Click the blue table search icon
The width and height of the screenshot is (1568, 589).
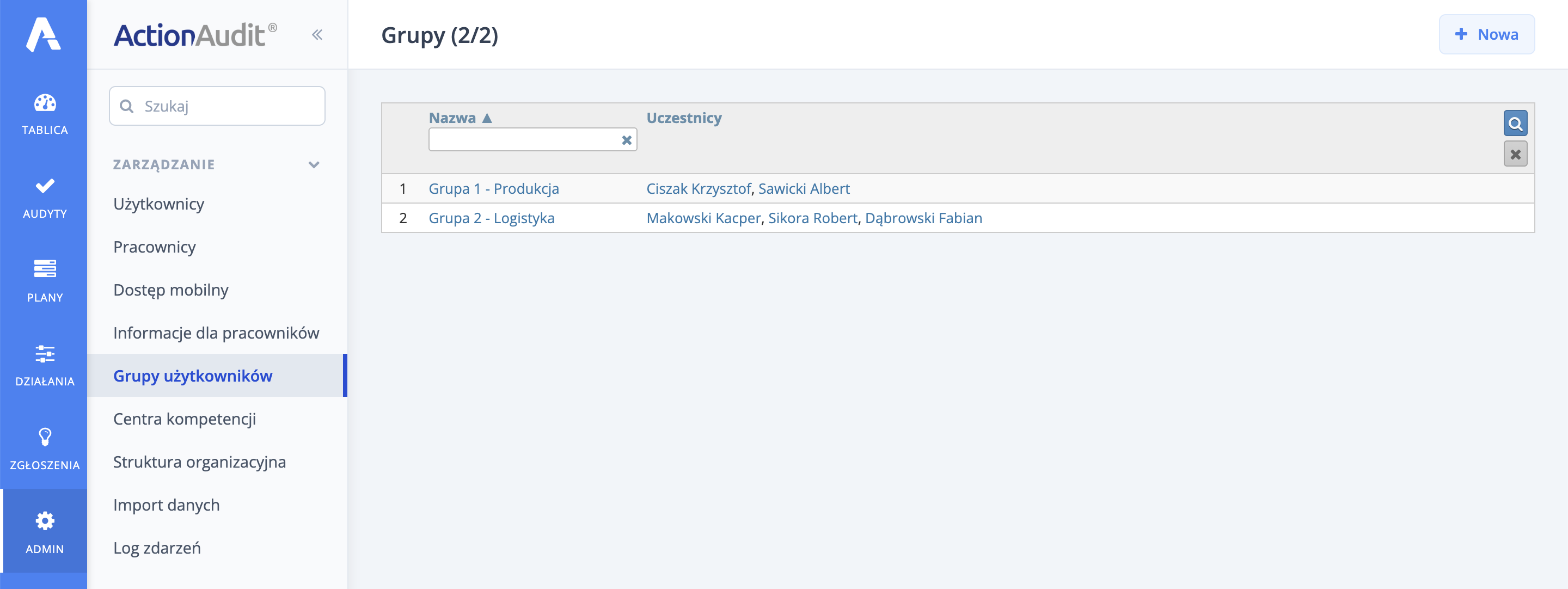coord(1515,124)
